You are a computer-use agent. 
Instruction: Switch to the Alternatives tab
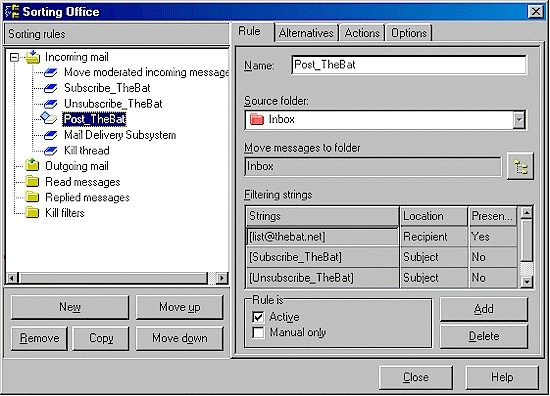point(306,33)
